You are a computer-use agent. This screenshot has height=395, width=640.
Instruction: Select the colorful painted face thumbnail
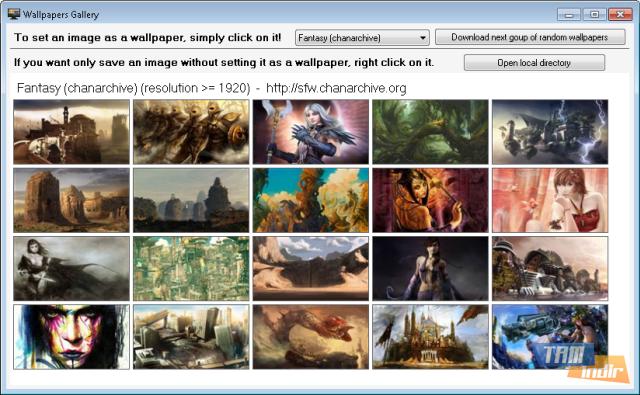click(x=71, y=337)
